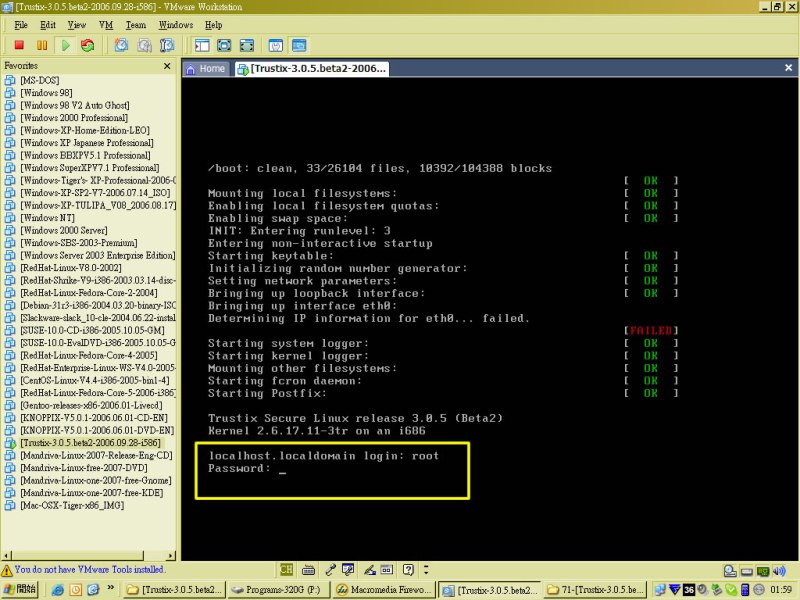Click the console view toolbar icon
Screen dimensions: 800x600
click(299, 45)
